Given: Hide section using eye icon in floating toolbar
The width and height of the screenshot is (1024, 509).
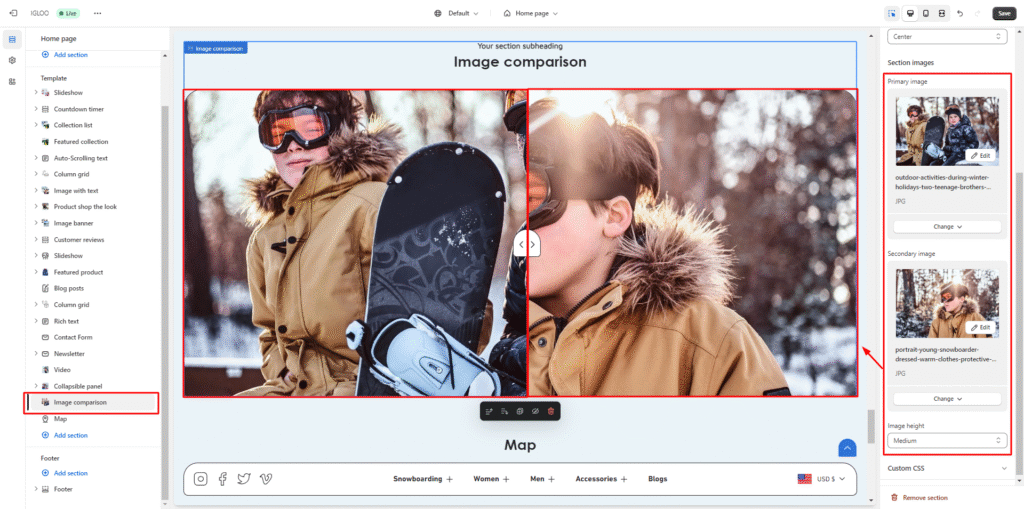Looking at the screenshot, I should (x=535, y=411).
